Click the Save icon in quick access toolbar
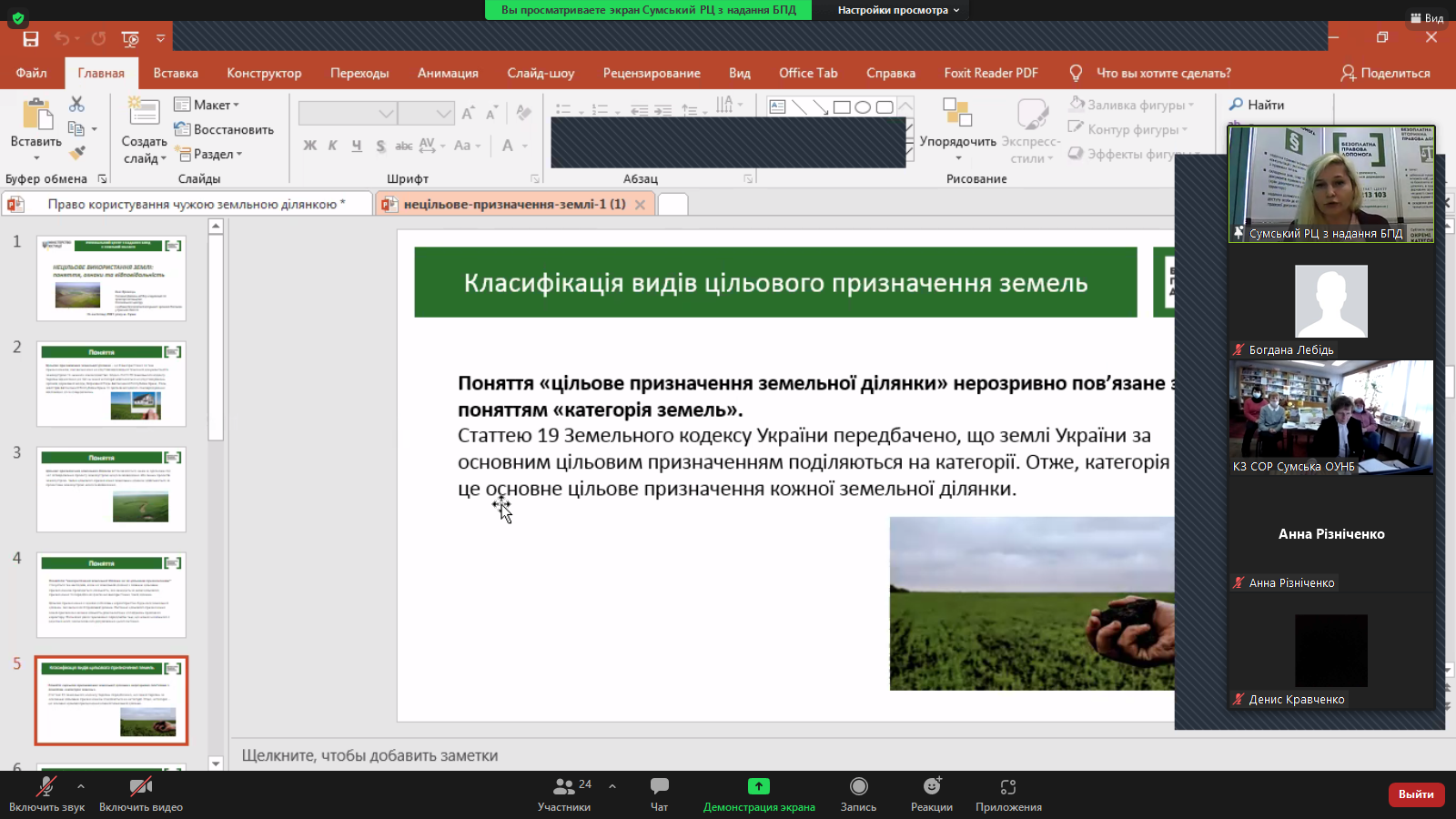This screenshot has height=819, width=1456. (x=31, y=38)
